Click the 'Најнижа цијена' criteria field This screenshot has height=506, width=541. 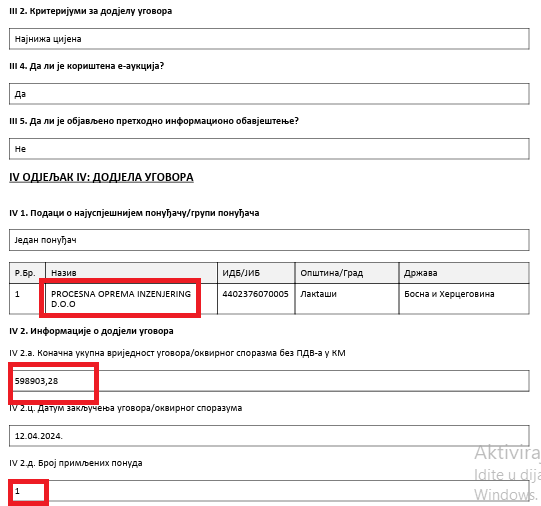pyautogui.click(x=269, y=39)
